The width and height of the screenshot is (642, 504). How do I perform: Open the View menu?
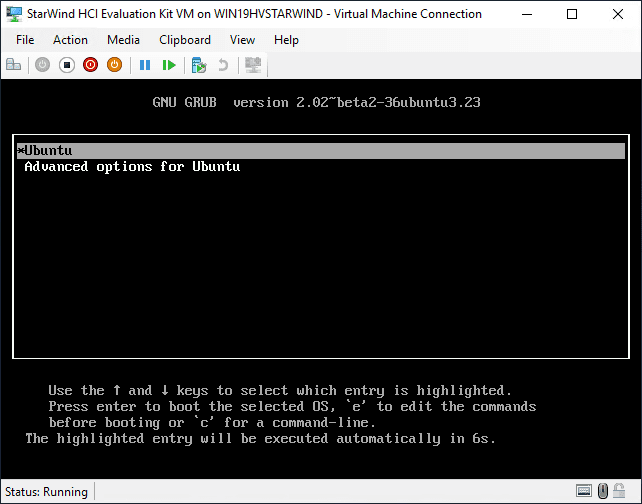242,40
